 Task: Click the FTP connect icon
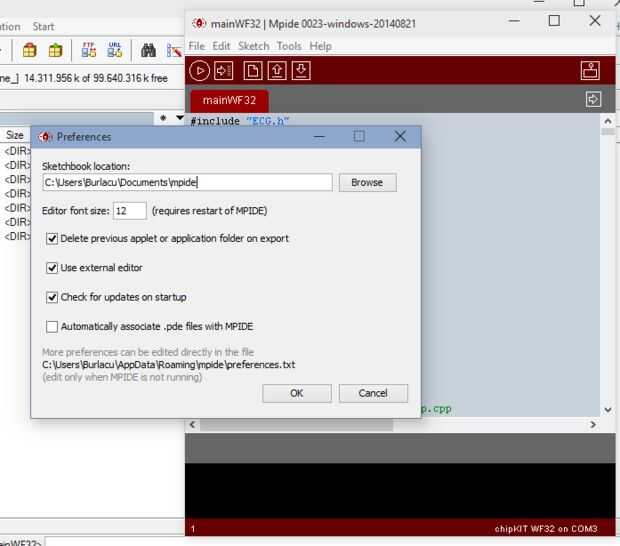(89, 50)
